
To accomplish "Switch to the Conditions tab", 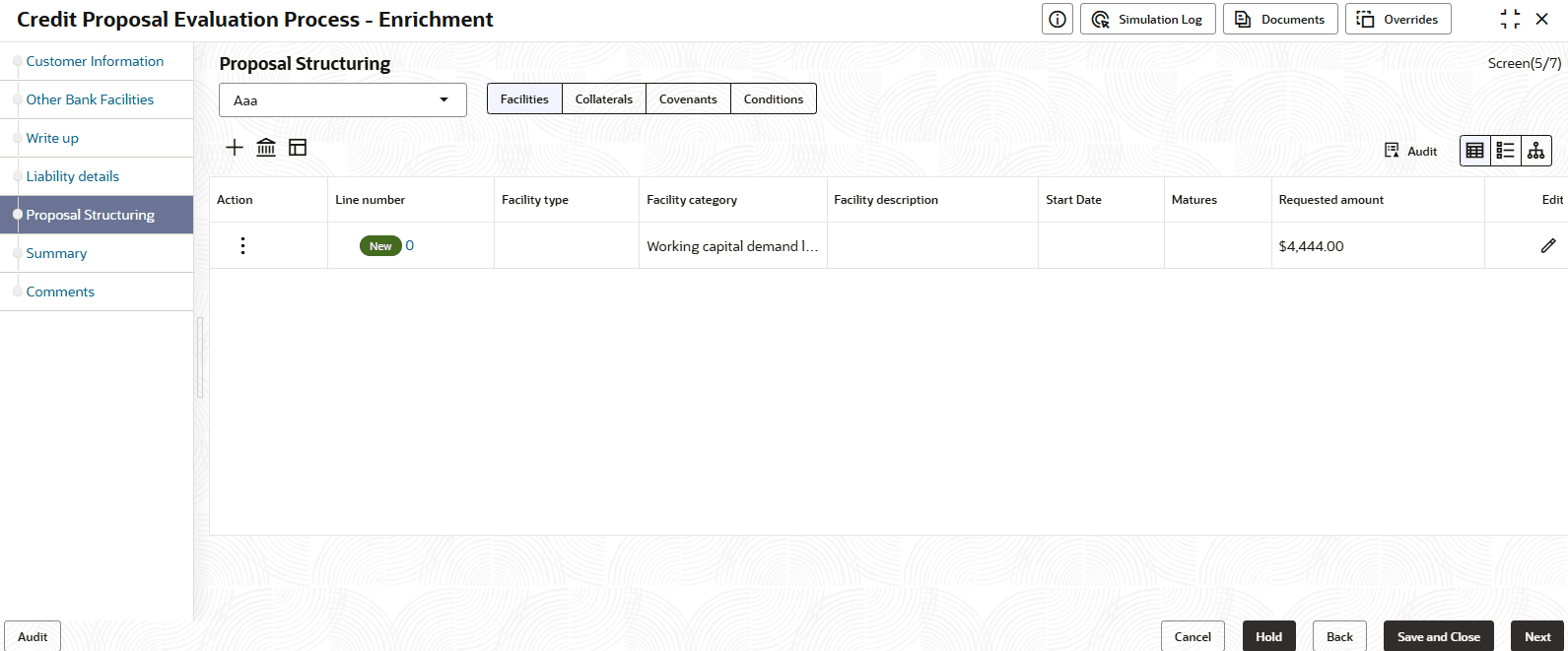I will (x=774, y=98).
